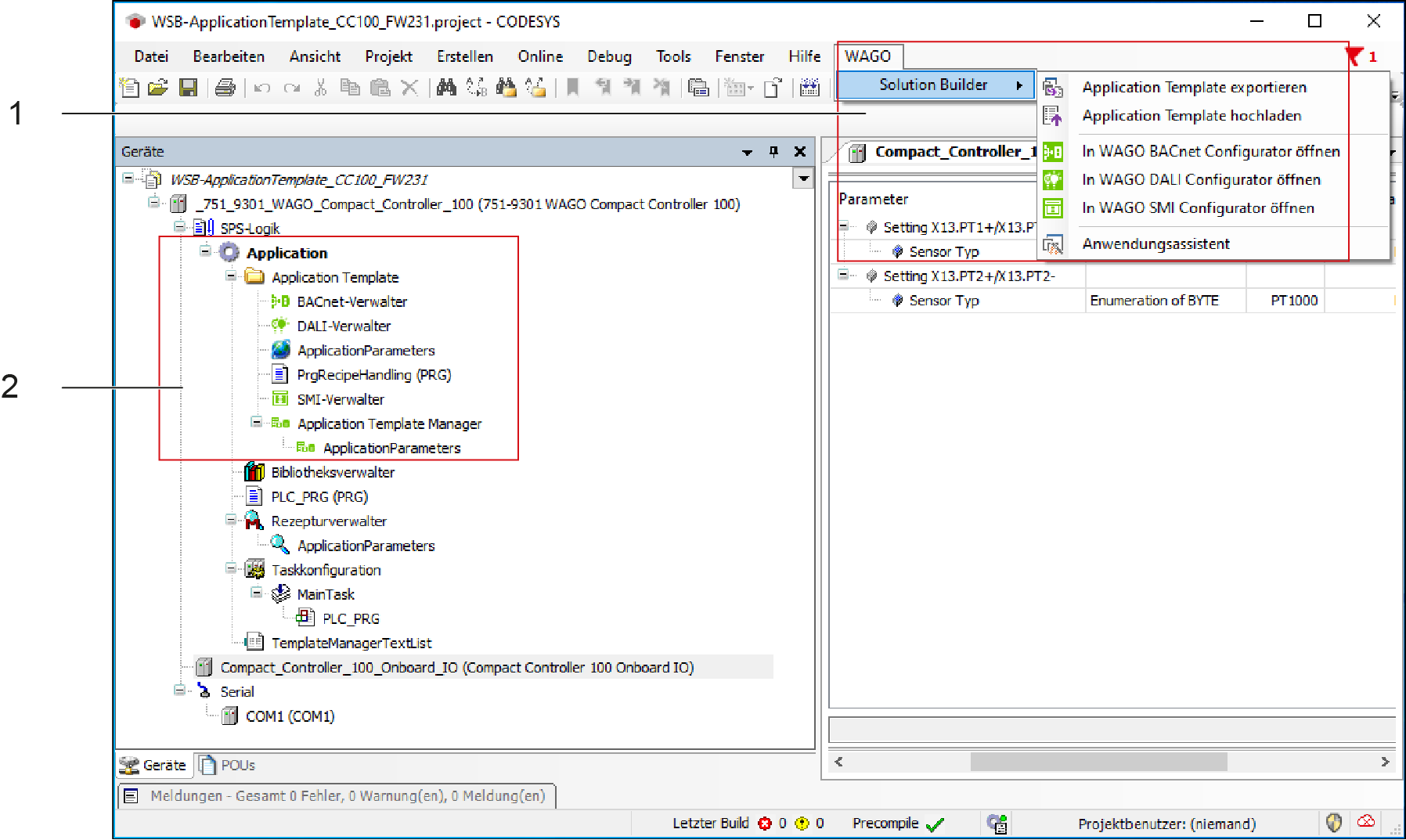Collapse the SPS-Logik tree node
Viewport: 1406px width, 840px height.
[x=179, y=227]
